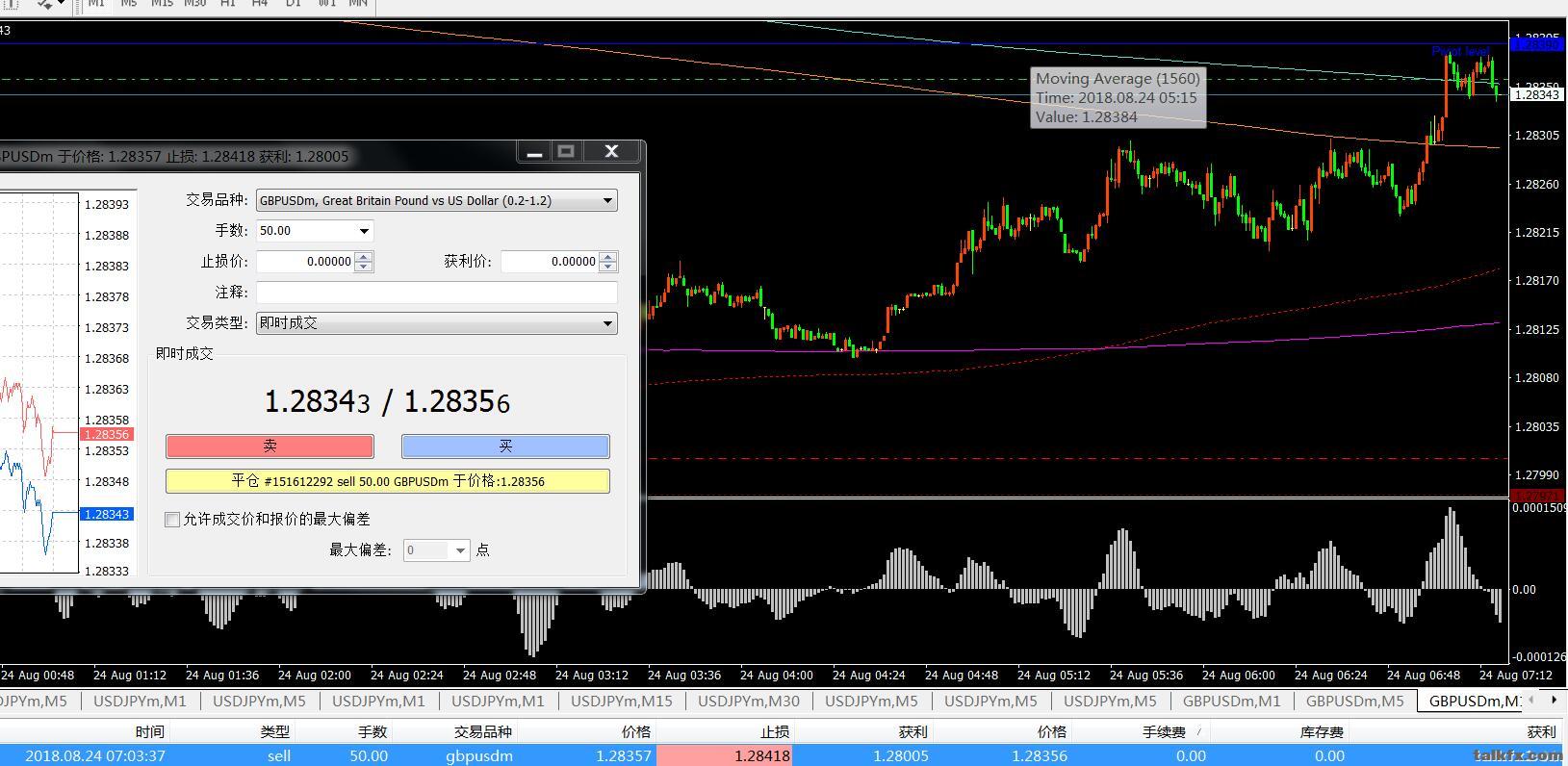Viewport: 1568px width, 766px height.
Task: Click the 注释 comment text field
Action: [437, 293]
